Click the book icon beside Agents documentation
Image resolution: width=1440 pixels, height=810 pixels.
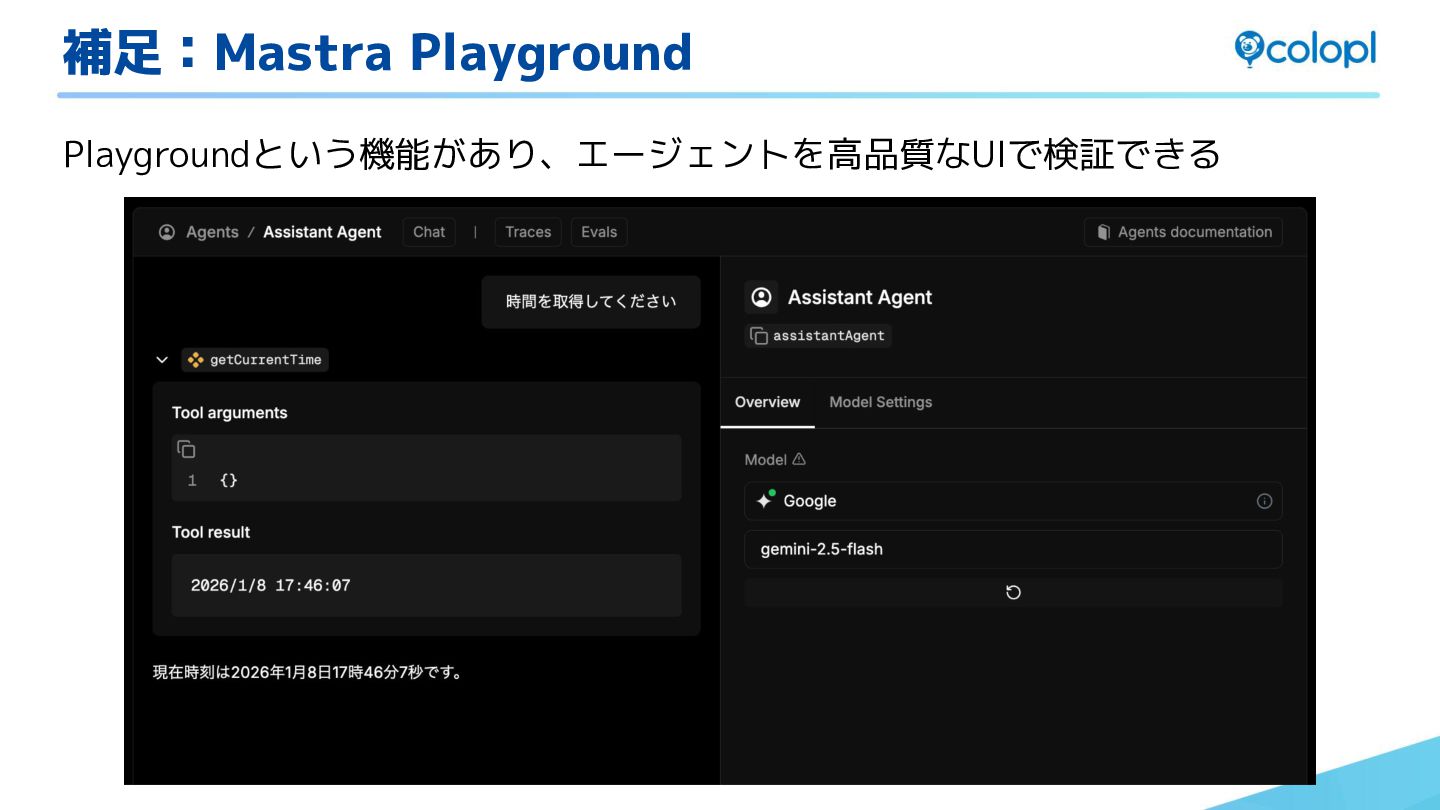pyautogui.click(x=1104, y=232)
